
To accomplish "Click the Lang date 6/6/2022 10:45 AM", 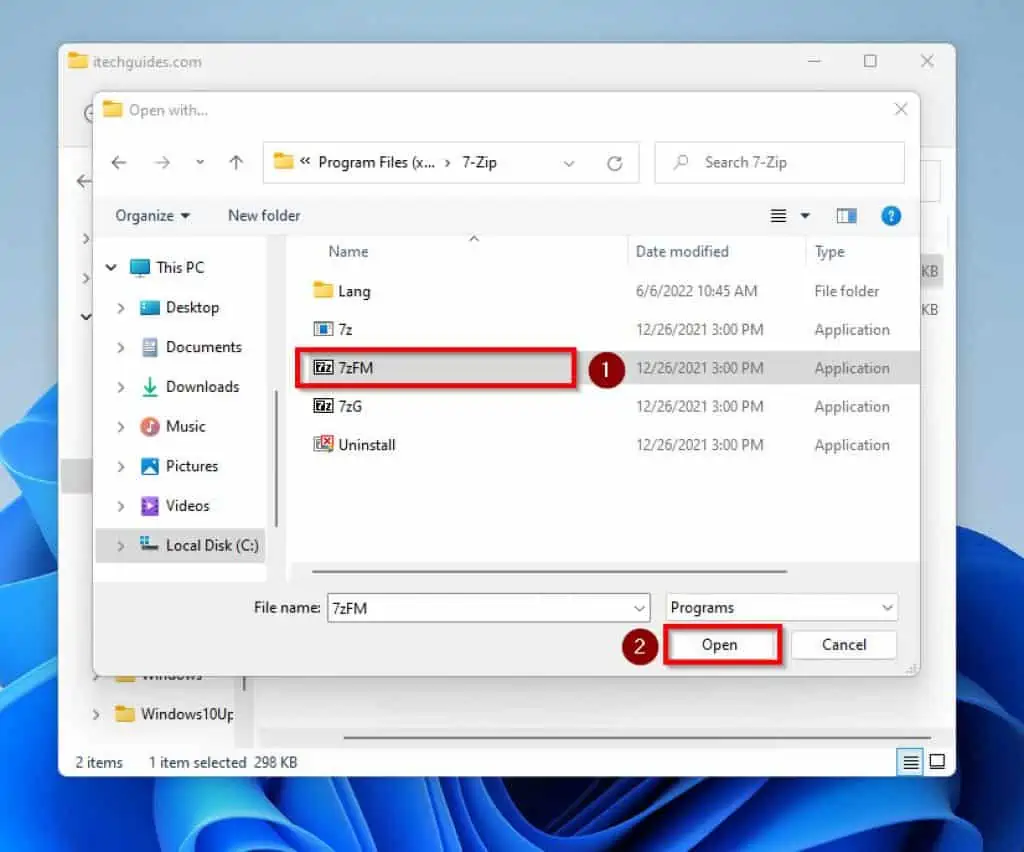I will click(x=696, y=291).
